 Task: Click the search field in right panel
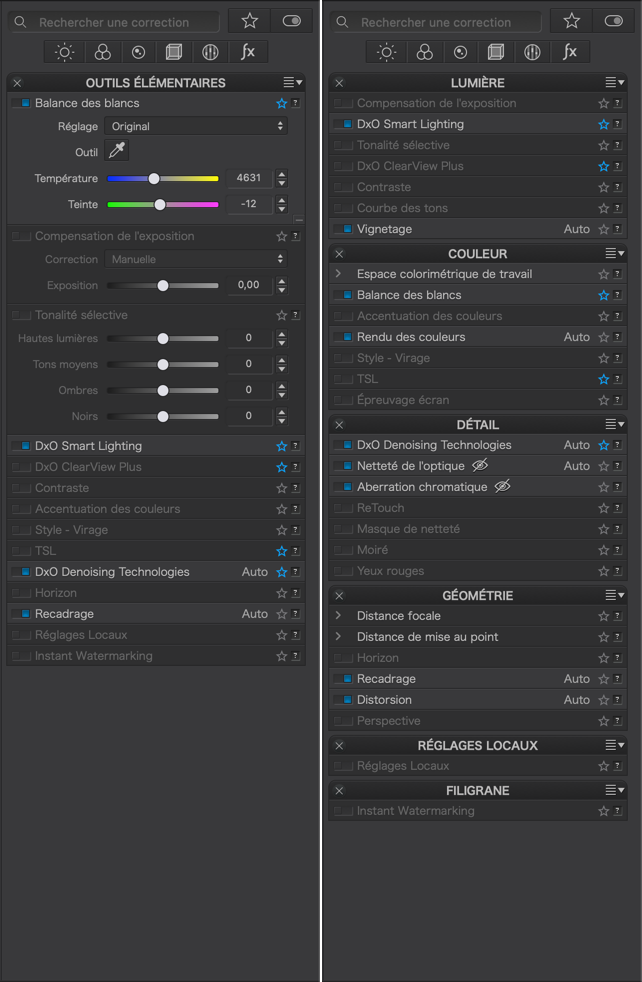click(437, 22)
